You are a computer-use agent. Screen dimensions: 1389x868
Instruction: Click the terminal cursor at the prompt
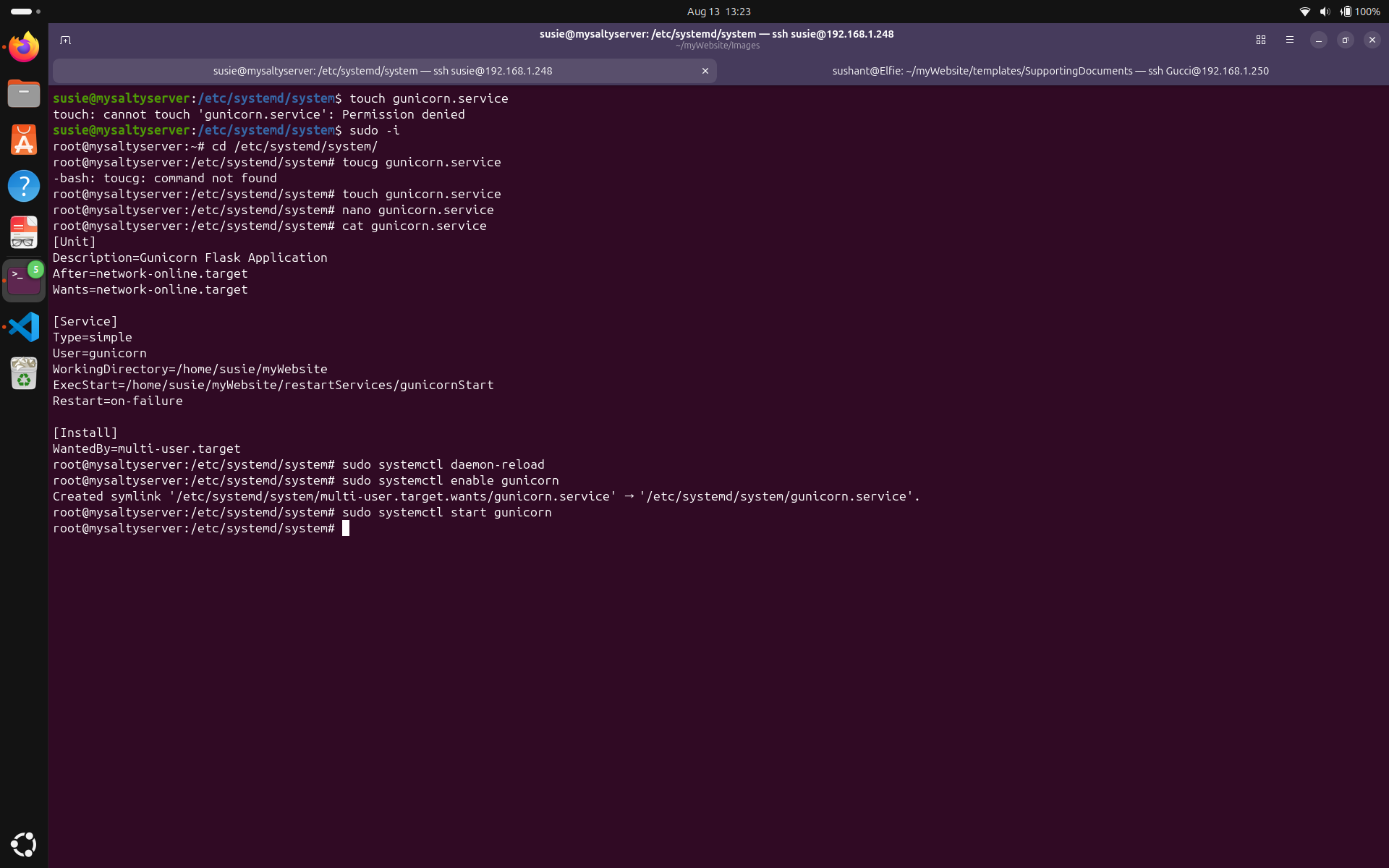pos(346,529)
